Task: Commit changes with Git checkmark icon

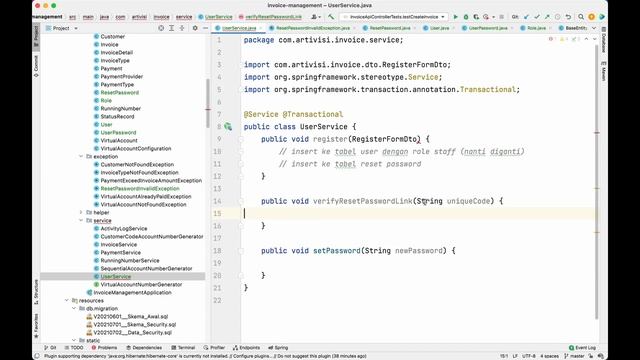Action: (537, 17)
